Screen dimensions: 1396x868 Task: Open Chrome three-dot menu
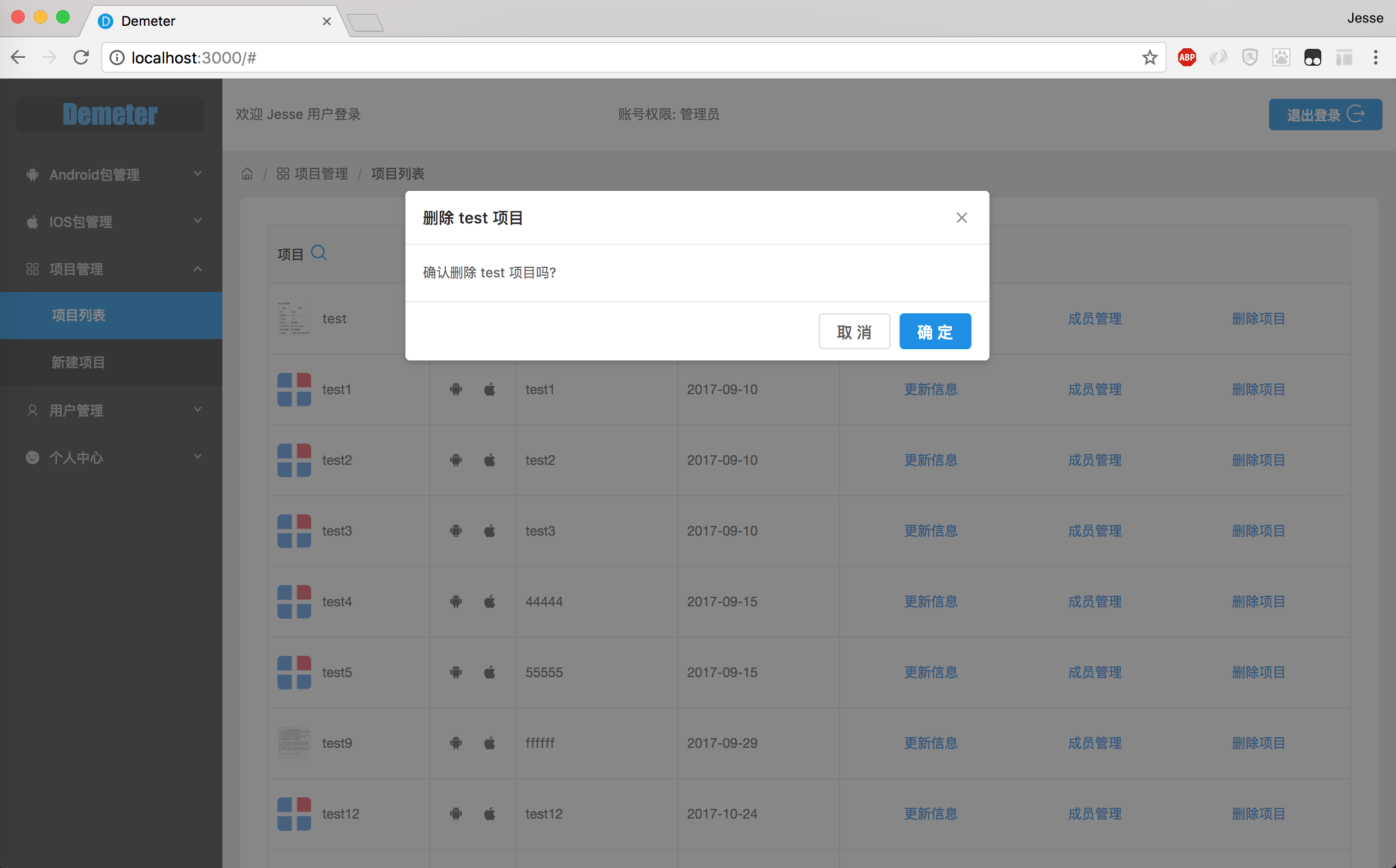[1375, 57]
